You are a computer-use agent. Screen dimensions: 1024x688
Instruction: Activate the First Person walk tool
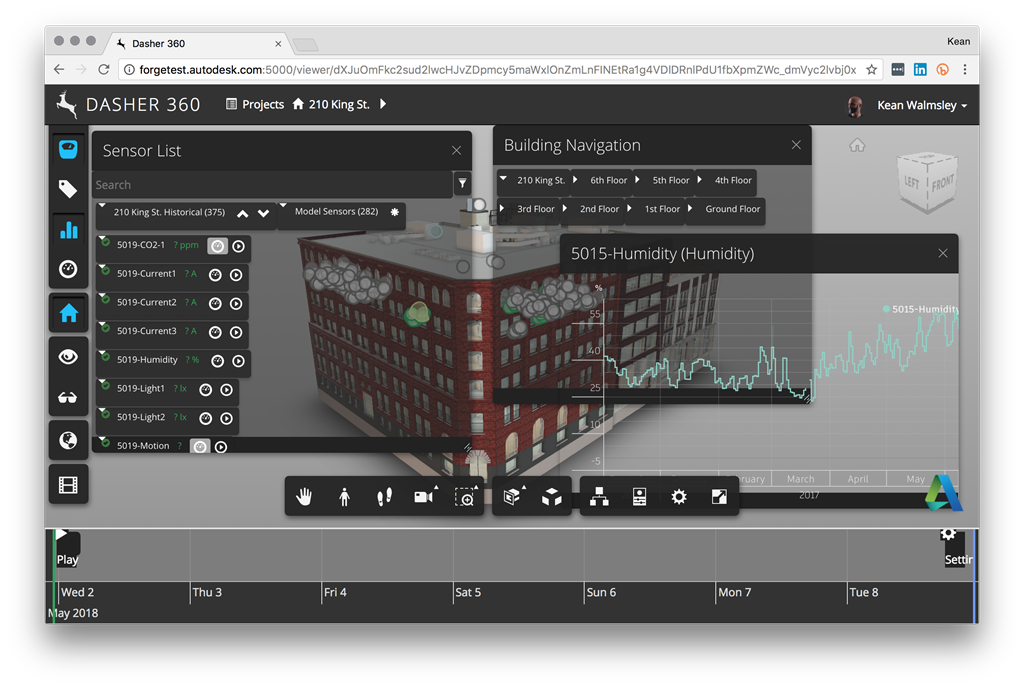(384, 497)
